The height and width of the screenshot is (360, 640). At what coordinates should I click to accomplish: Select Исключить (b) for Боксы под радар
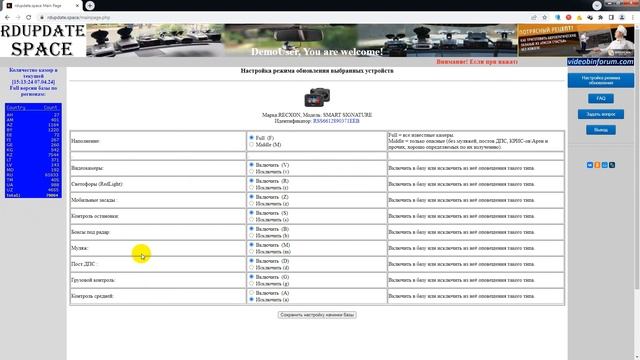[251, 235]
